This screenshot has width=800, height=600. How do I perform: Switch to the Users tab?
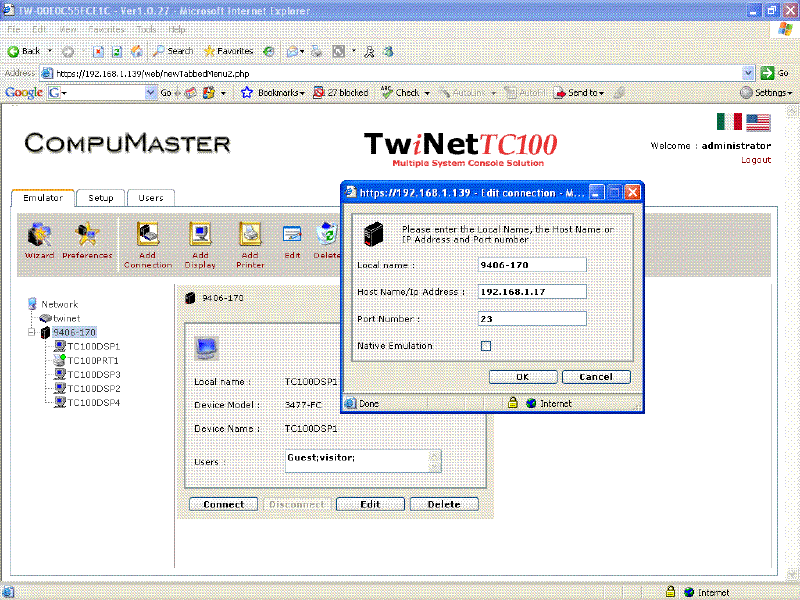click(150, 198)
